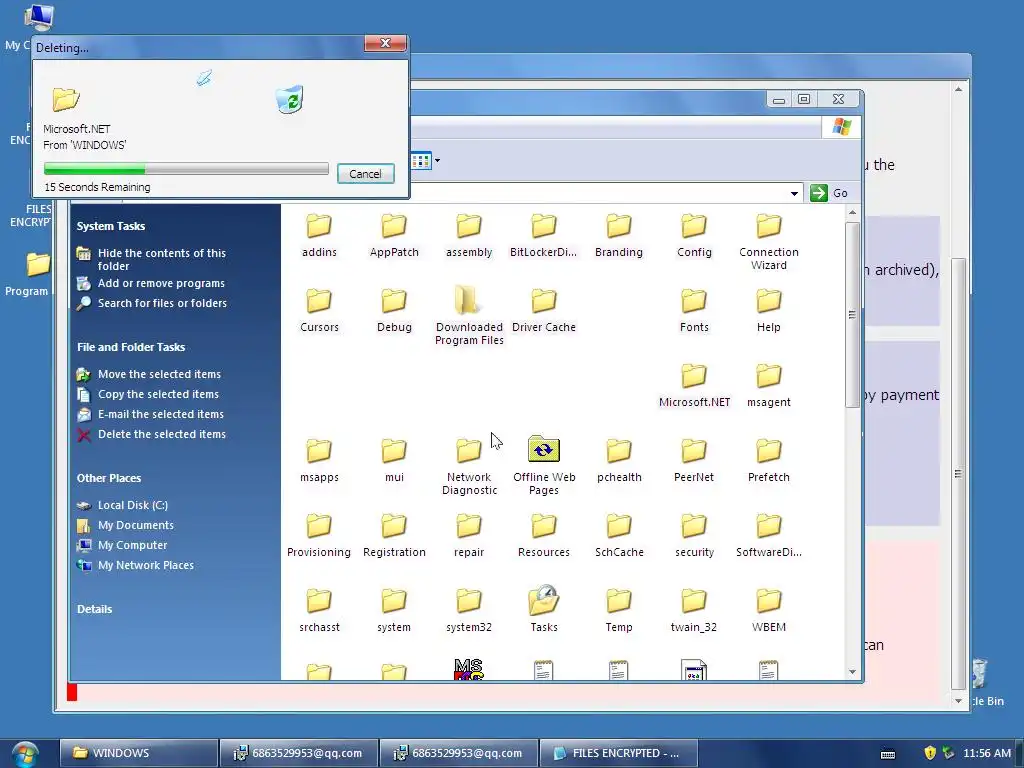Click Hide the contents of this folder

click(161, 259)
